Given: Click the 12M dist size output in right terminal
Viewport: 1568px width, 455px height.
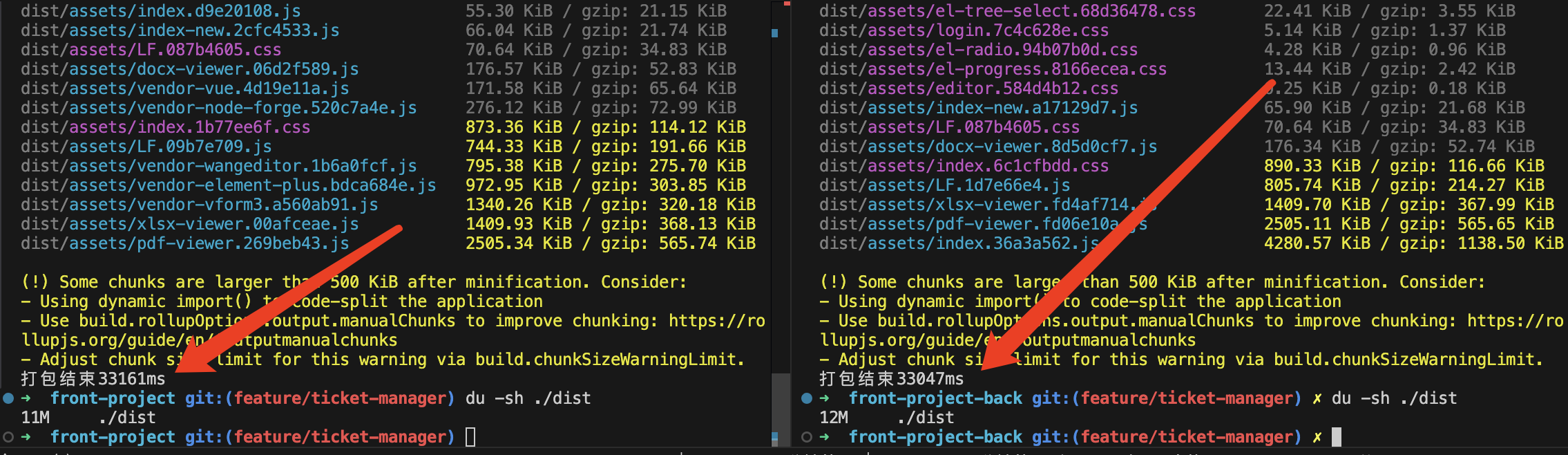Looking at the screenshot, I should coord(834,418).
